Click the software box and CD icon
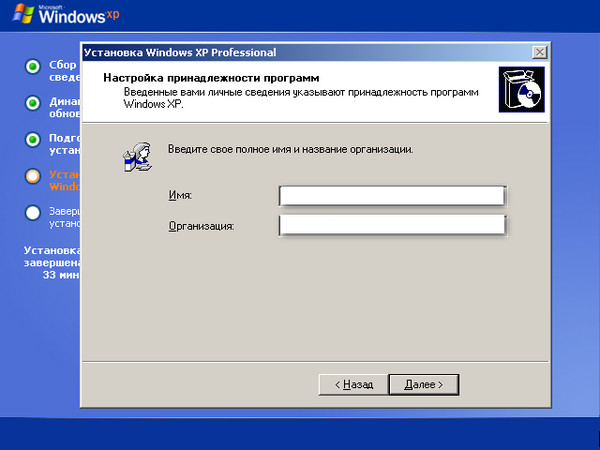600x450 pixels. pos(522,90)
